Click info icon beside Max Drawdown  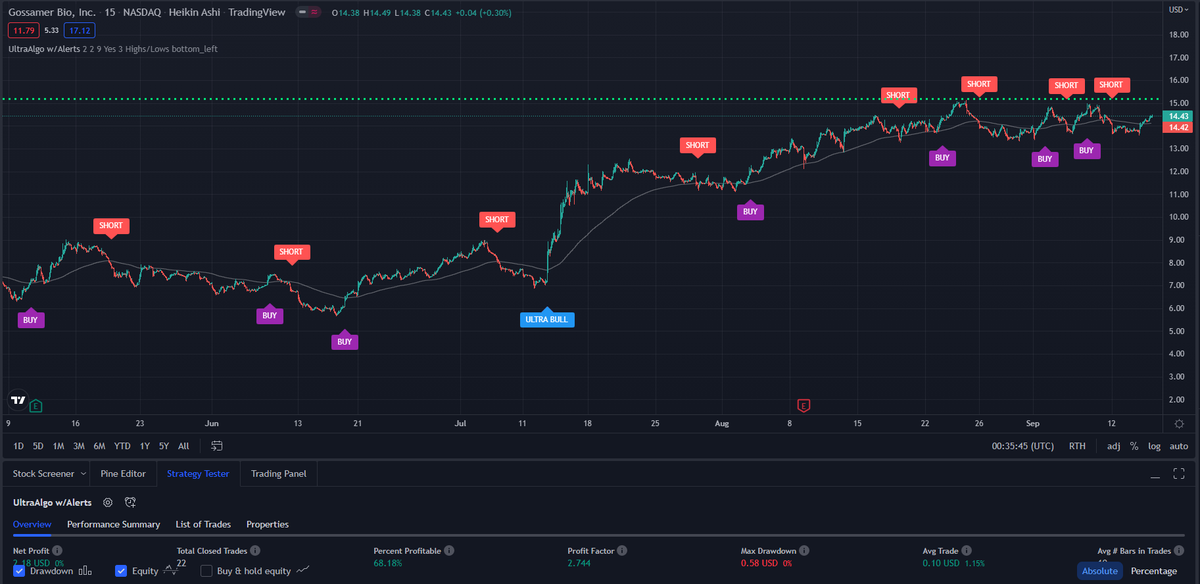pos(802,551)
